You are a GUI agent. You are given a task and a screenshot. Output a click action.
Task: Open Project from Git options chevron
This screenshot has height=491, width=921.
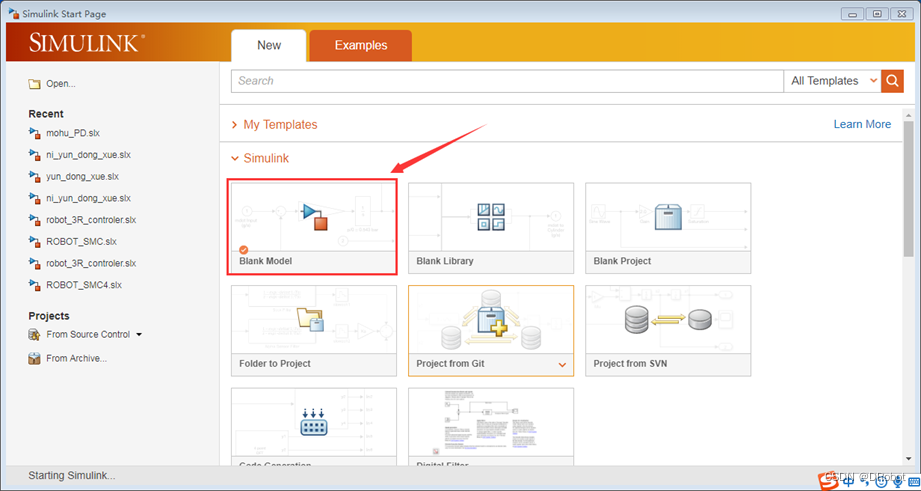point(562,365)
